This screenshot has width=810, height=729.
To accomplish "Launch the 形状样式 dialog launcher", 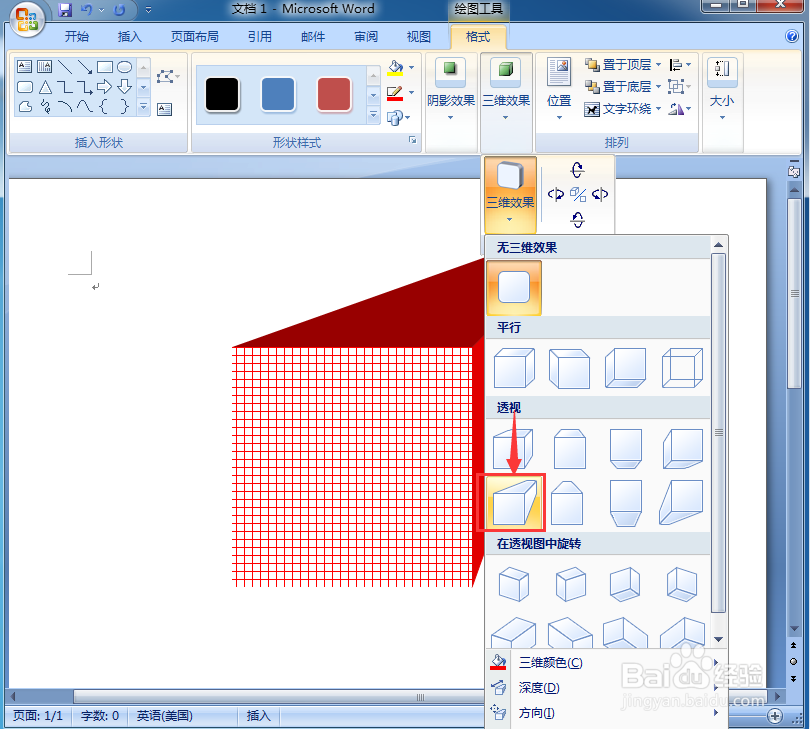I will [x=413, y=139].
